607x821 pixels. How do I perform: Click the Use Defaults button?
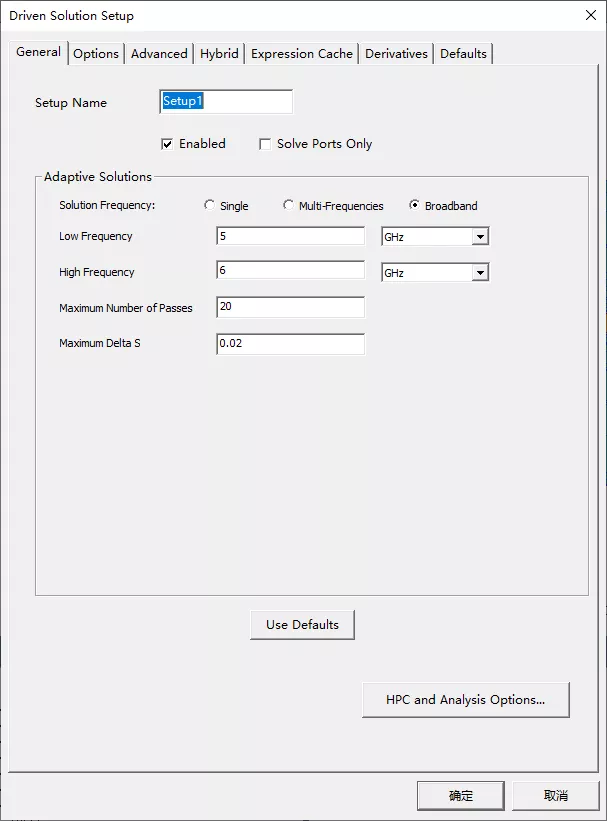(x=302, y=625)
